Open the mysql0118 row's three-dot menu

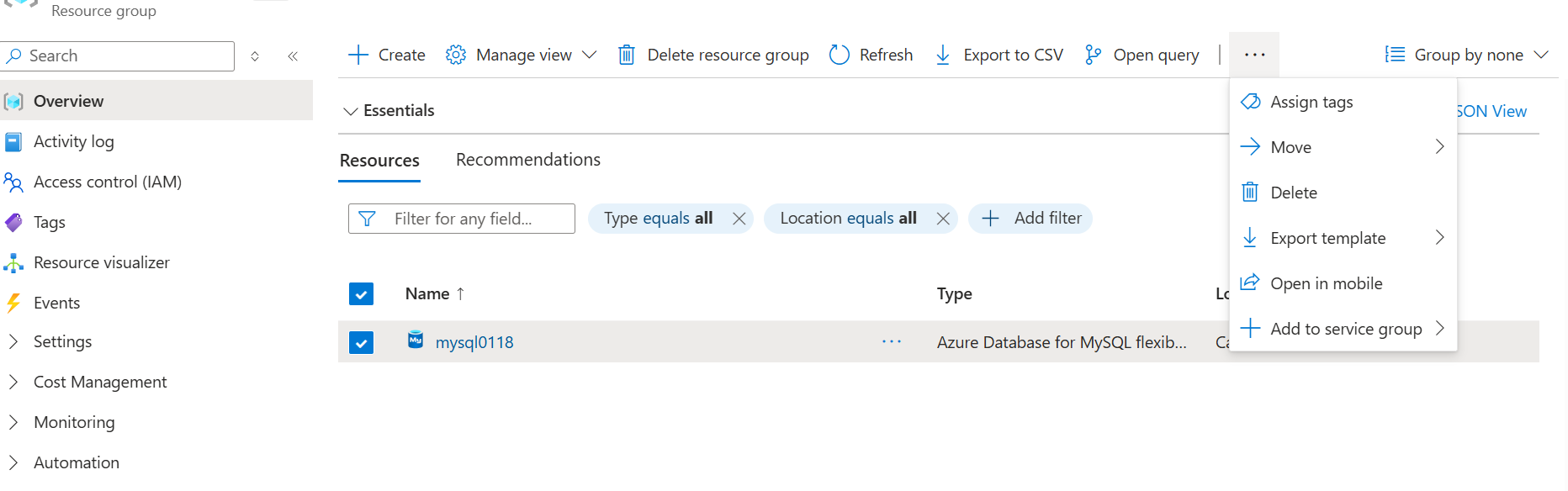(x=892, y=341)
